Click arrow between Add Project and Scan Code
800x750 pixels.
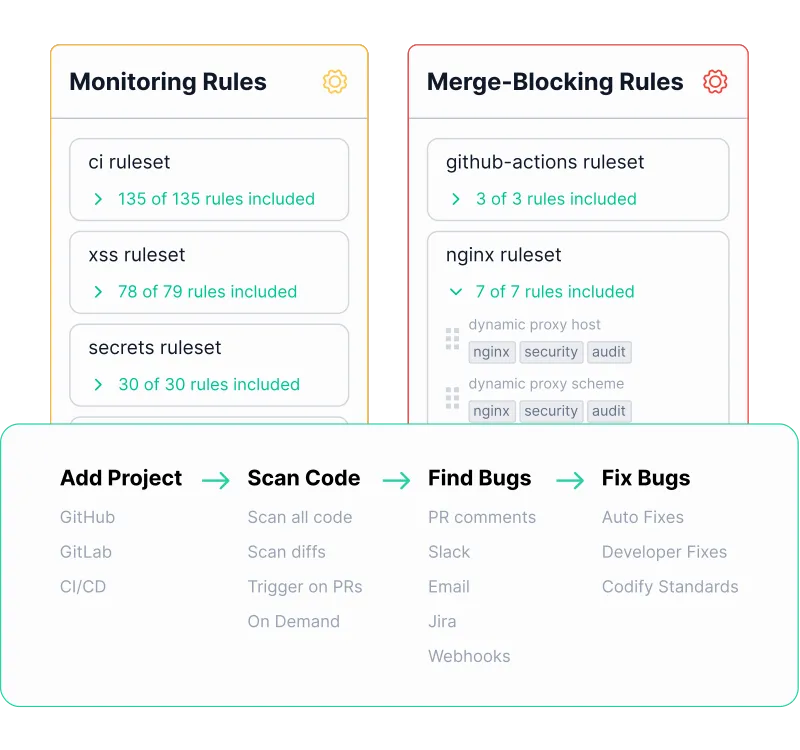(216, 480)
